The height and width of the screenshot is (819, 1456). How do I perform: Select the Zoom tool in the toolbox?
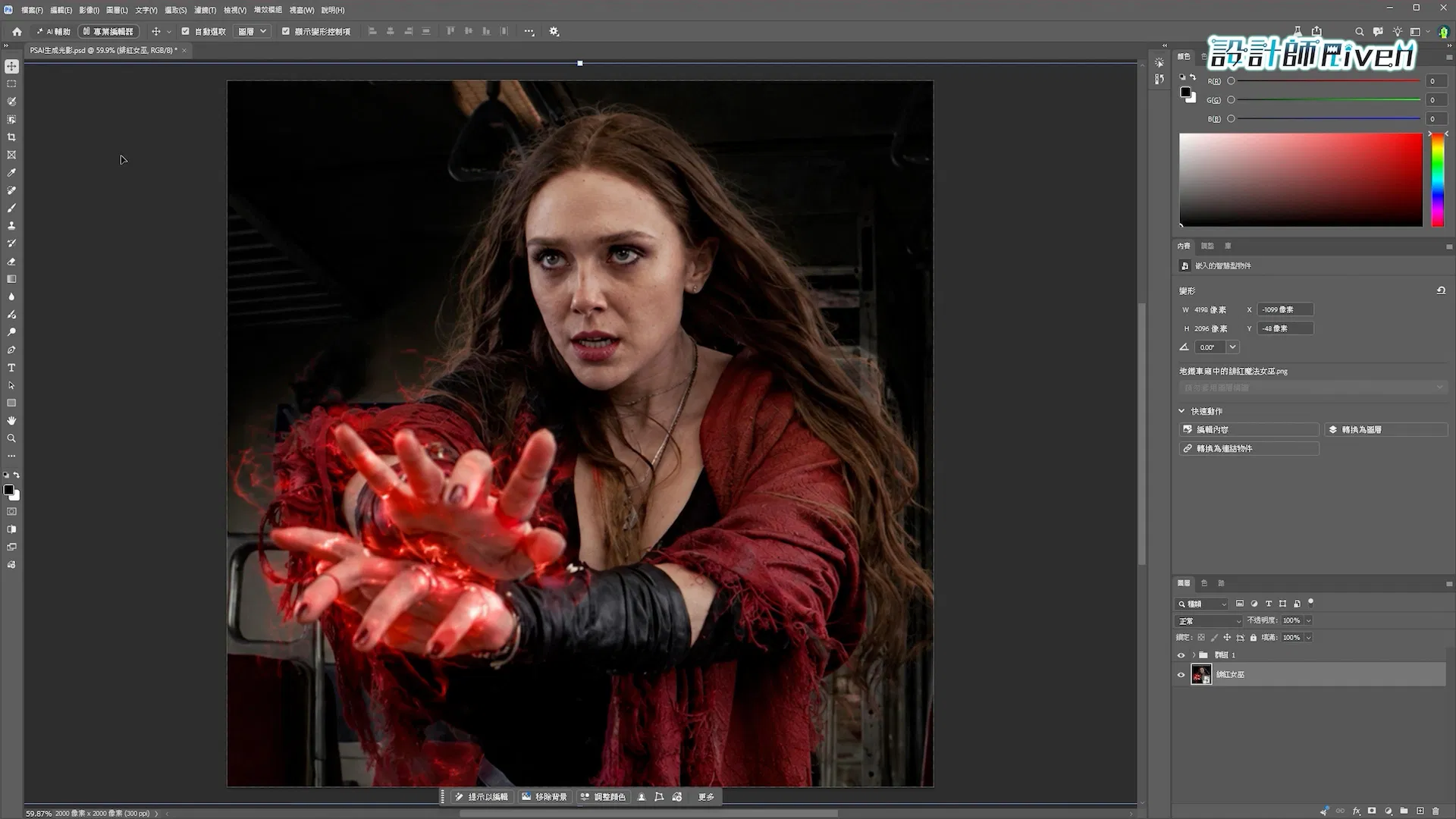click(x=11, y=438)
